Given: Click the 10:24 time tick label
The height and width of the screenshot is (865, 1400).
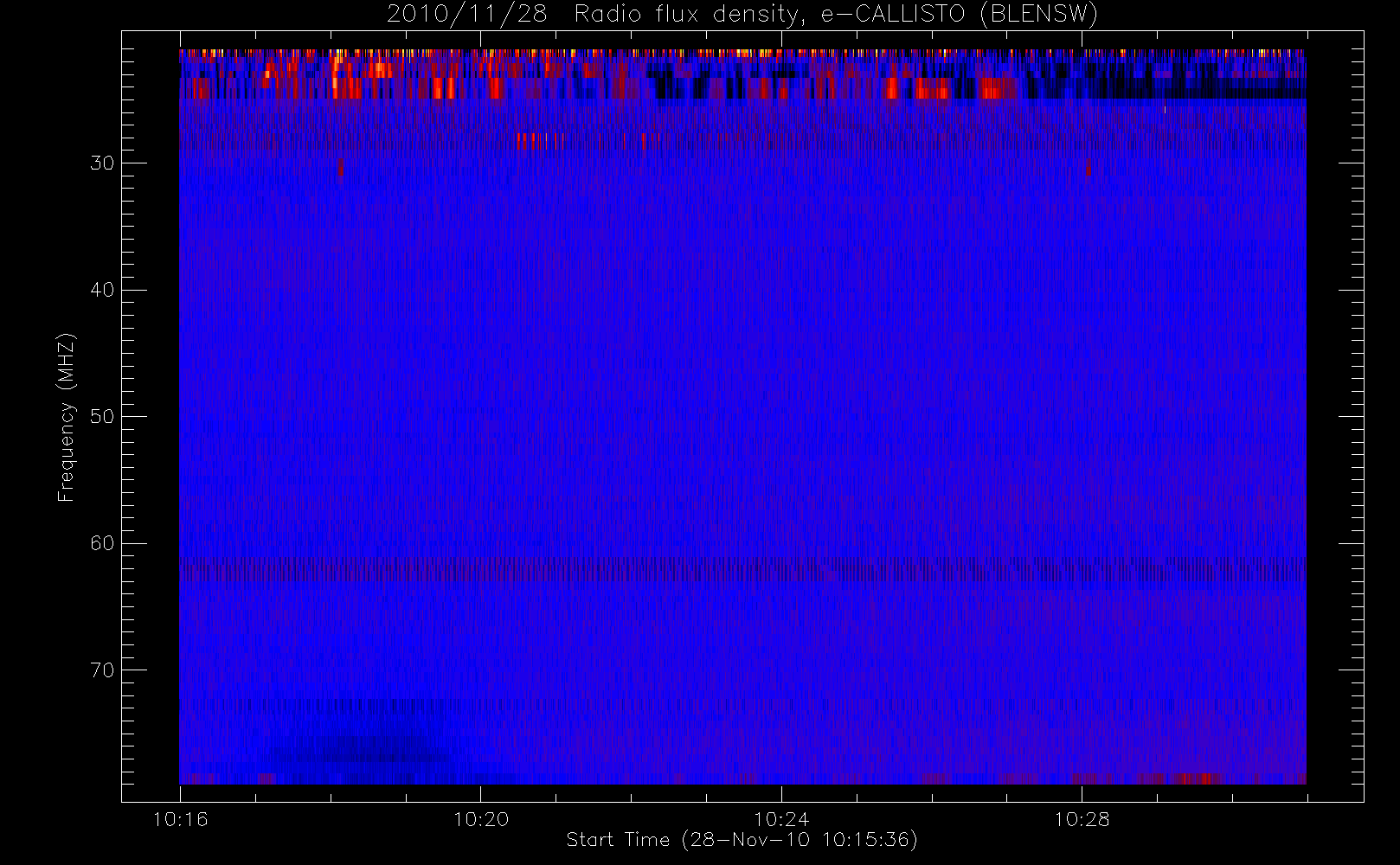Looking at the screenshot, I should (781, 819).
